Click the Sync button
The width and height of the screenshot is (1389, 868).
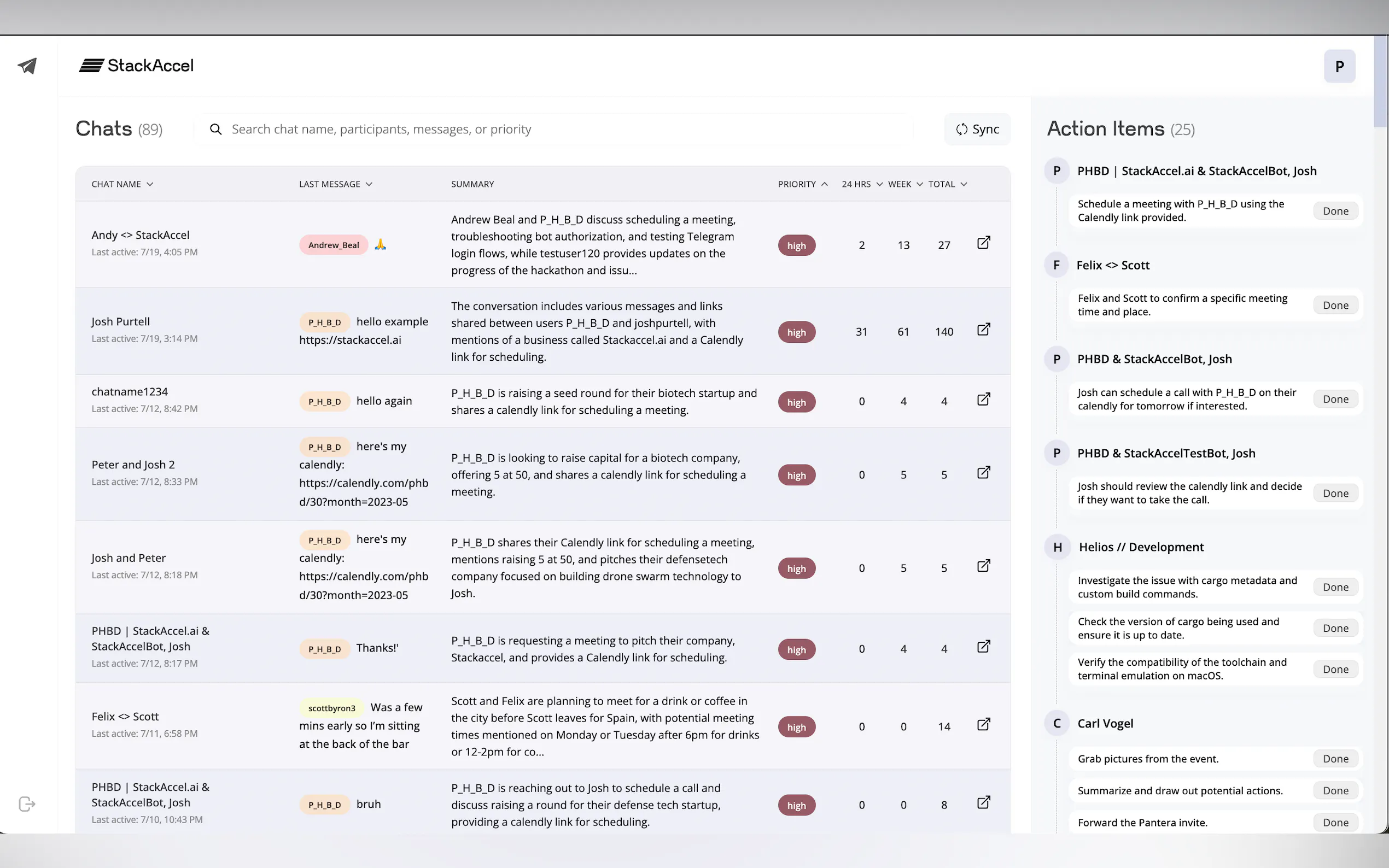977,129
